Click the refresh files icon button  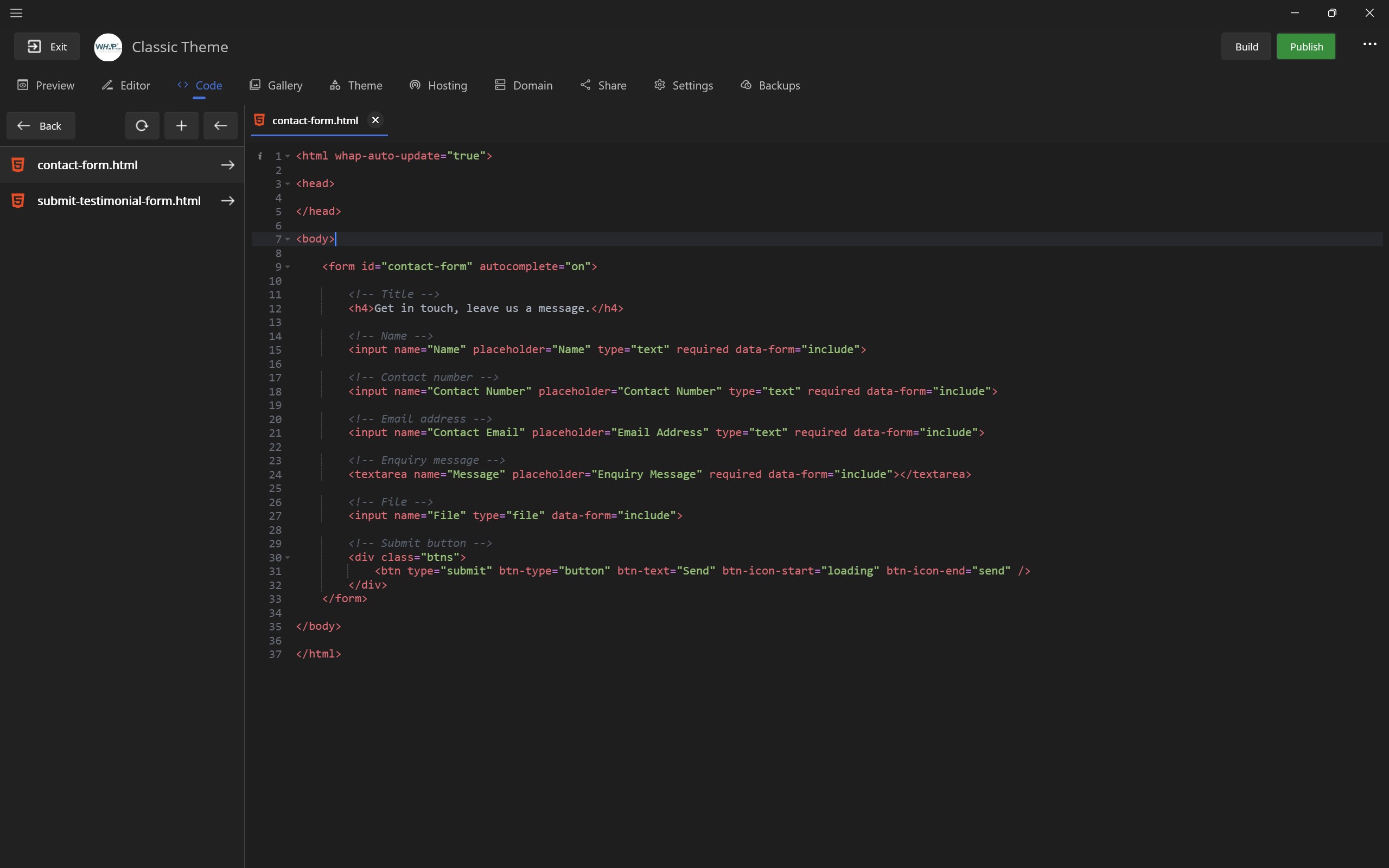tap(142, 126)
